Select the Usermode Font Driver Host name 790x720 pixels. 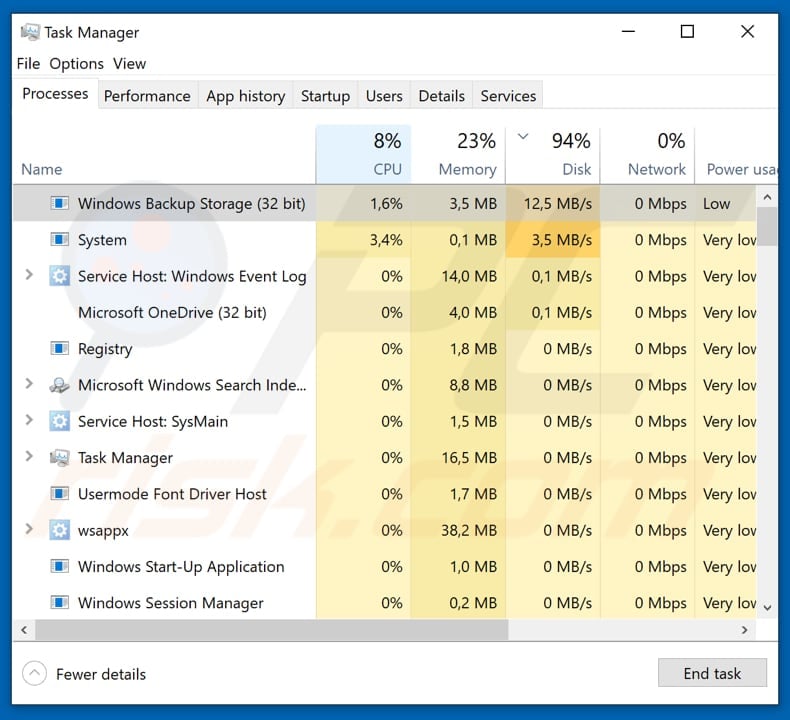172,494
